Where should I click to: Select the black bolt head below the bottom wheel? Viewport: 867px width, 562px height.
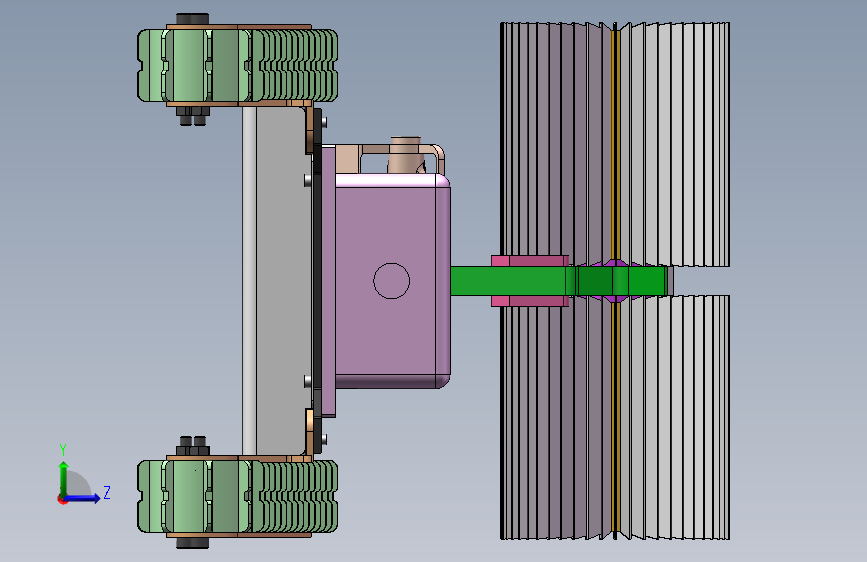(192, 543)
